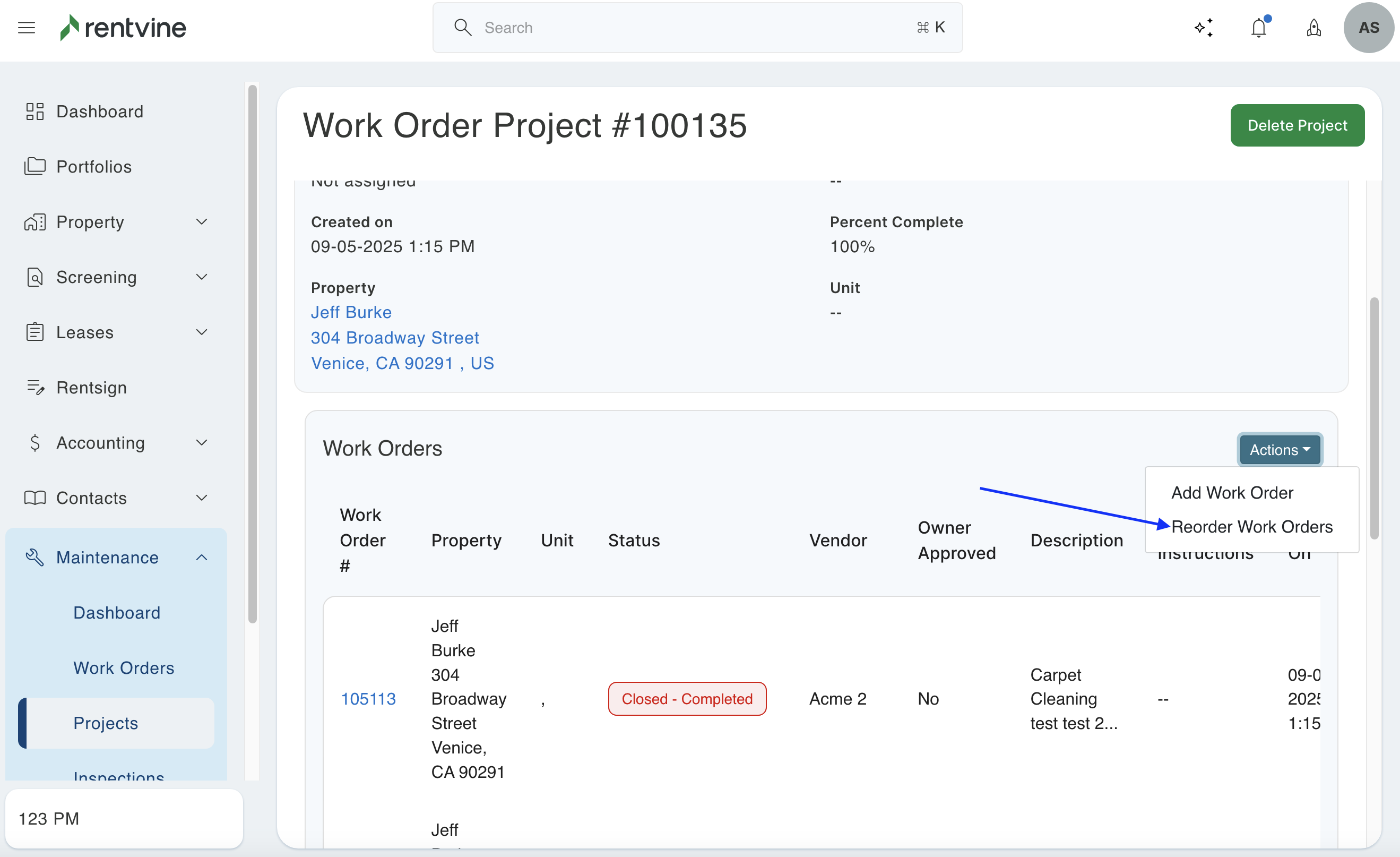Open work order 105113 link
The height and width of the screenshot is (857, 1400).
pyautogui.click(x=368, y=699)
